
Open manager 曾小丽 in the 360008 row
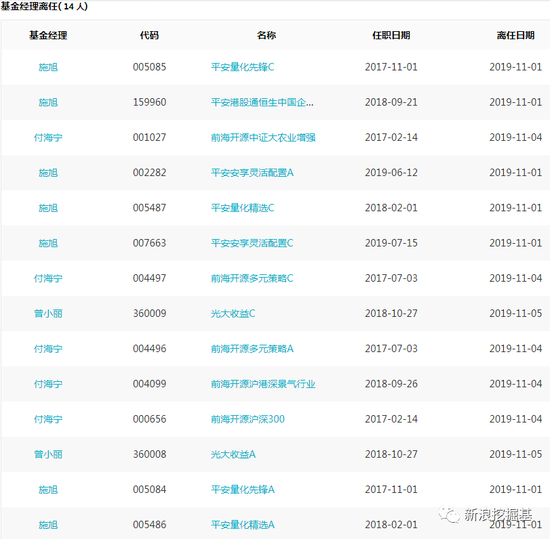click(x=48, y=454)
